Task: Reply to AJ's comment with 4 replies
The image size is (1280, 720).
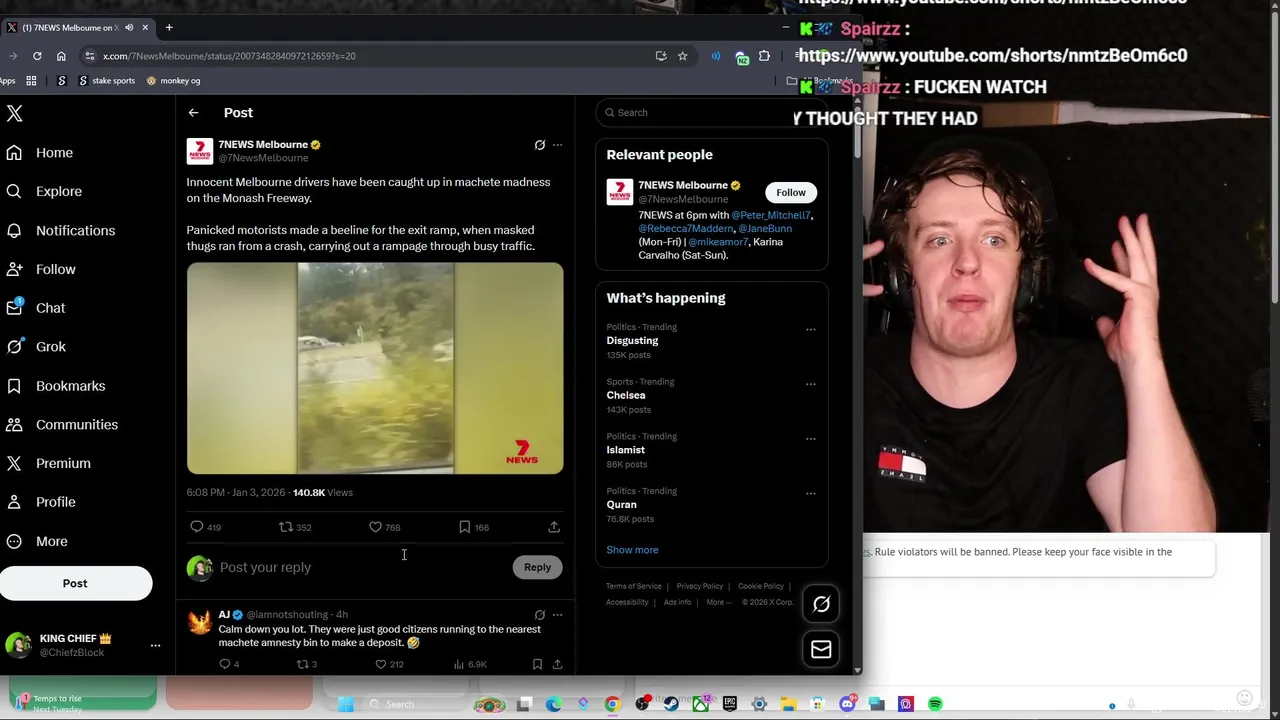Action: pos(225,664)
